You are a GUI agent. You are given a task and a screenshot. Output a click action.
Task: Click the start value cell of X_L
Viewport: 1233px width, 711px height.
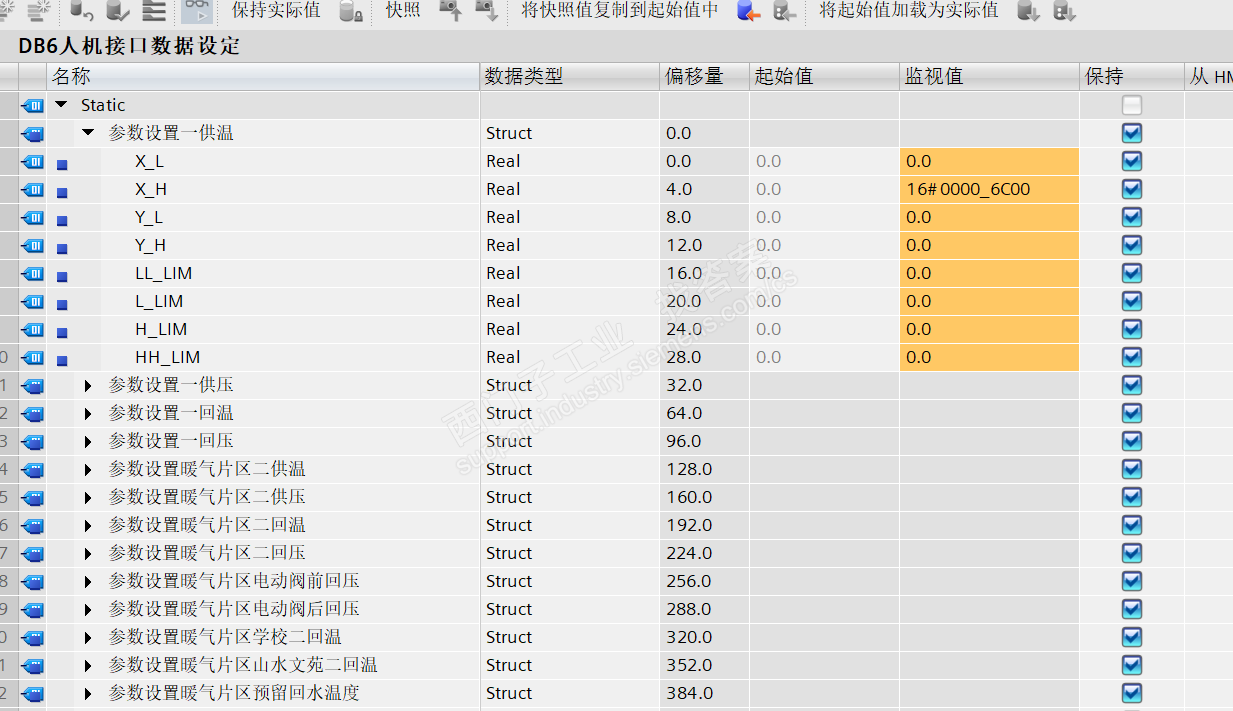(825, 161)
